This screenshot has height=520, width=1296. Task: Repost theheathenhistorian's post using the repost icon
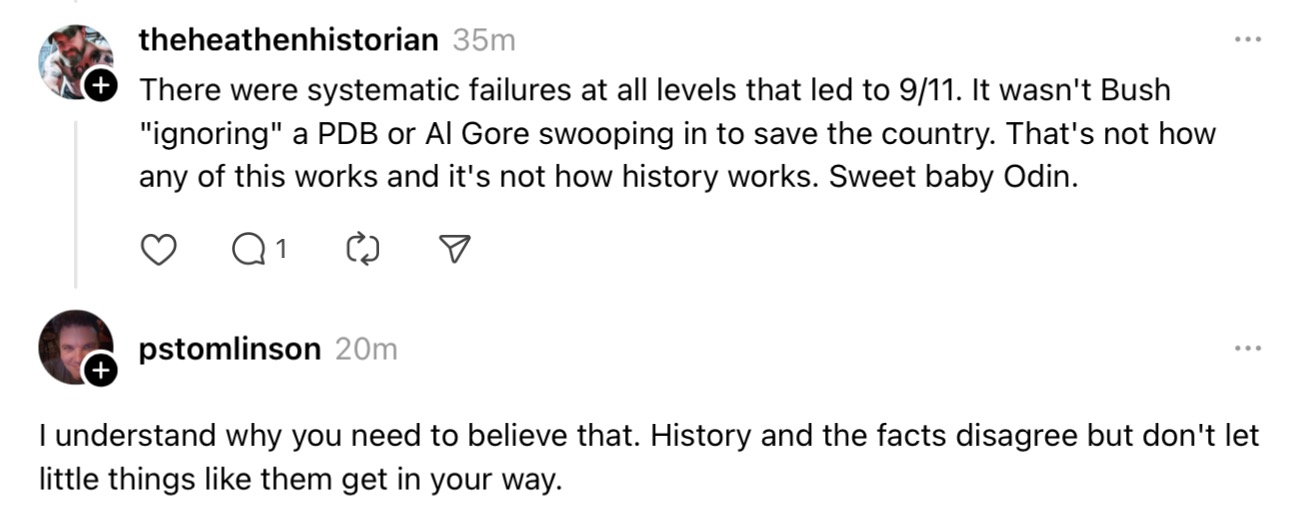pyautogui.click(x=361, y=251)
